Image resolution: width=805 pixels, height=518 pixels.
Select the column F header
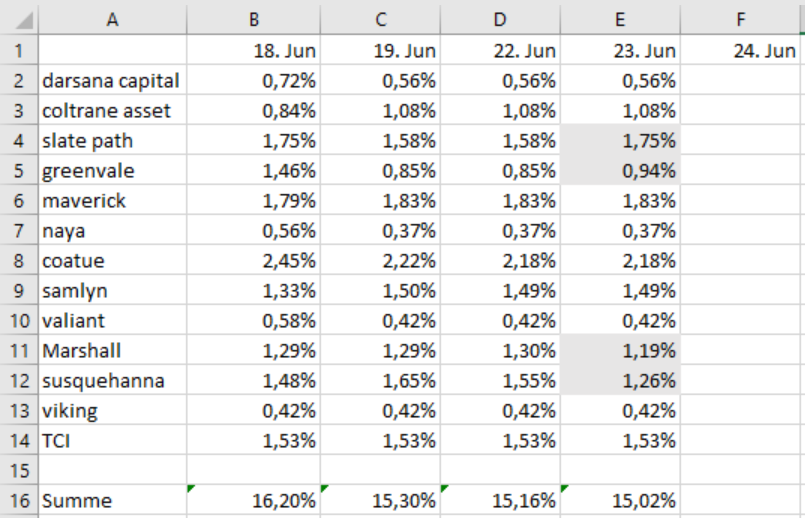pos(741,18)
